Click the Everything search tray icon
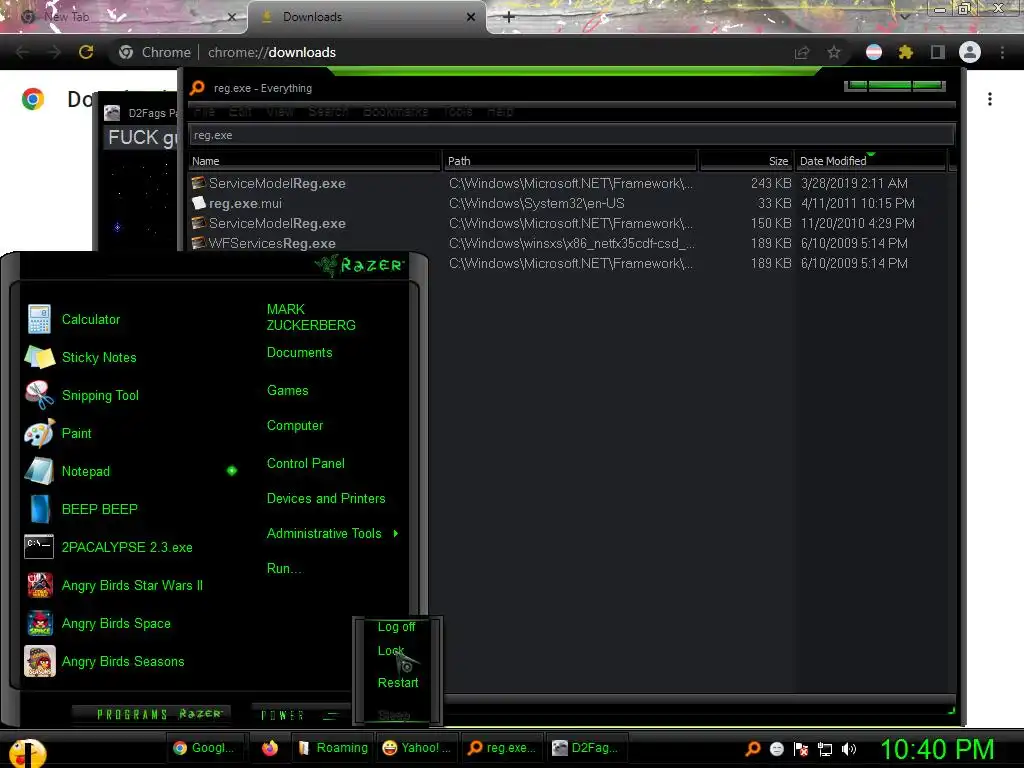The image size is (1024, 768). (753, 748)
